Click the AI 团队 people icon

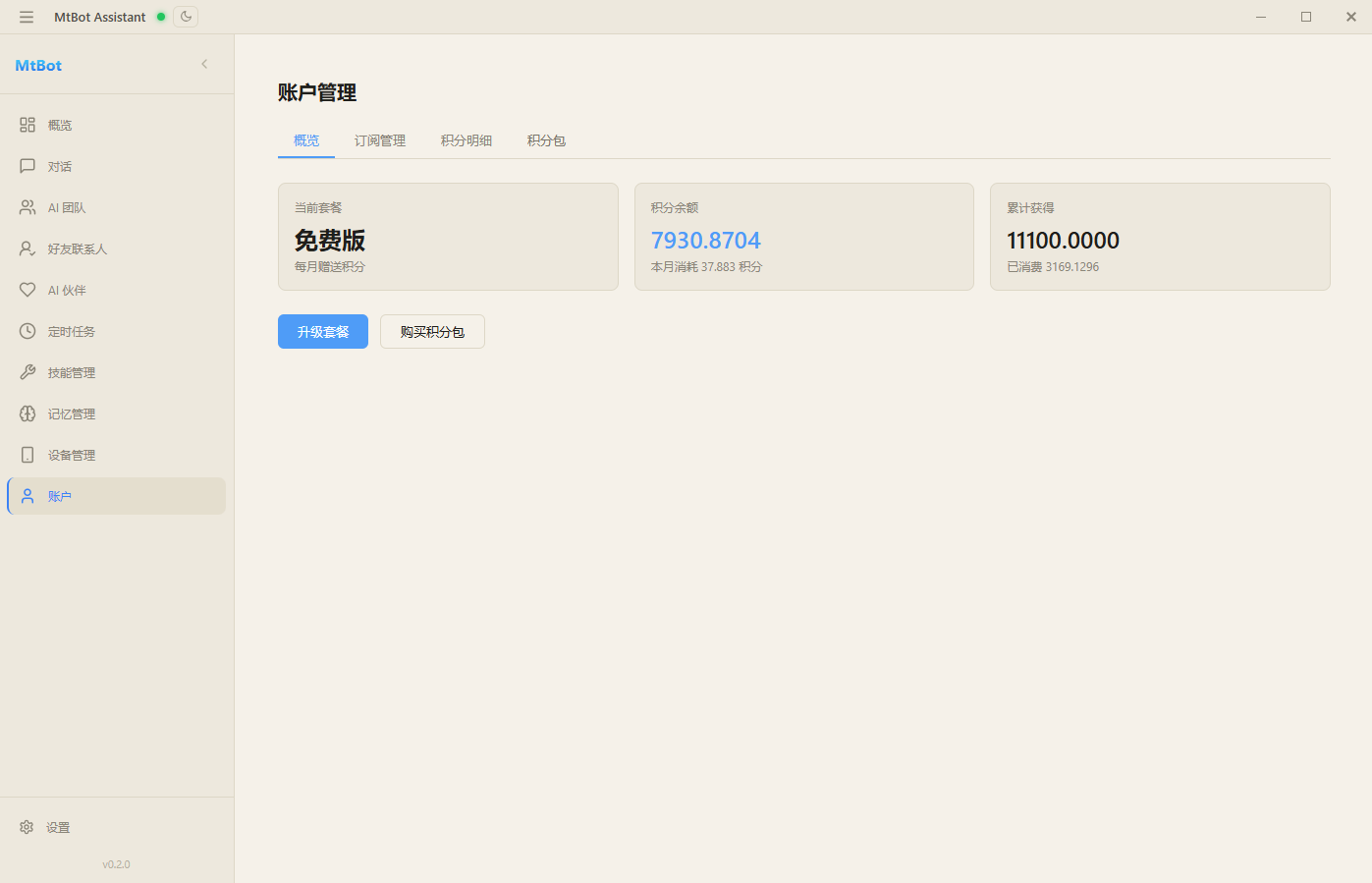pyautogui.click(x=27, y=207)
